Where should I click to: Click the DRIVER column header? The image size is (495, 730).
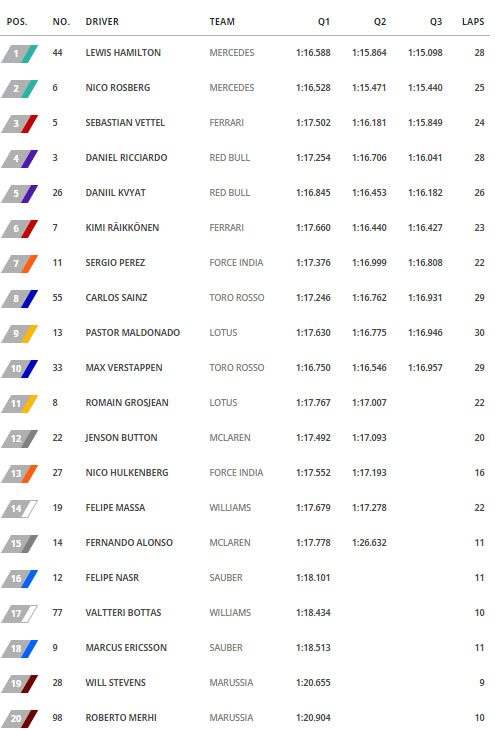102,21
